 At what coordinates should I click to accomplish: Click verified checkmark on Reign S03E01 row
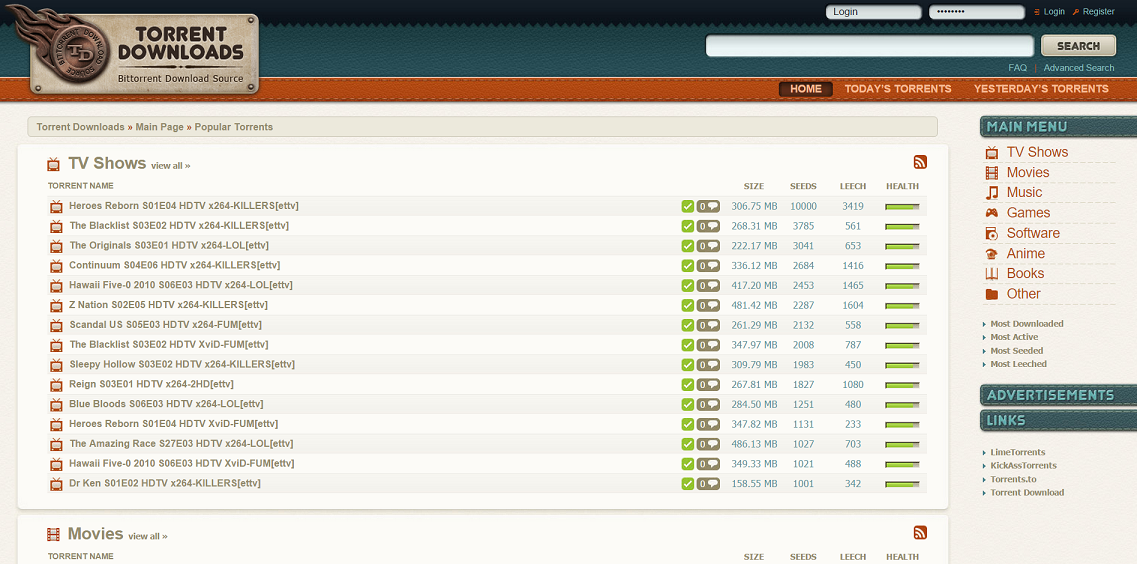click(687, 385)
